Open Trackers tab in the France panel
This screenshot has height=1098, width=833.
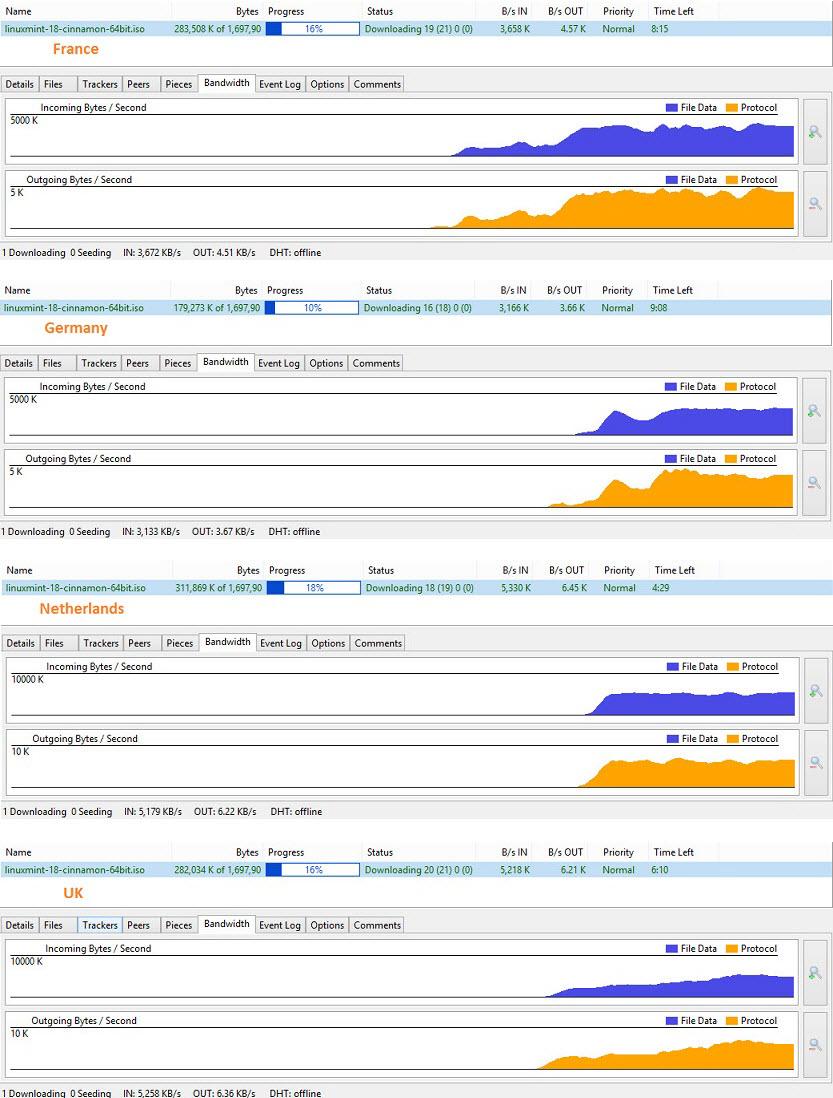[x=100, y=84]
